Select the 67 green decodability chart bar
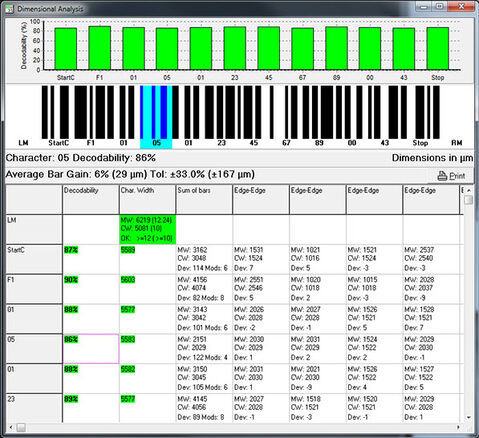 click(x=302, y=49)
